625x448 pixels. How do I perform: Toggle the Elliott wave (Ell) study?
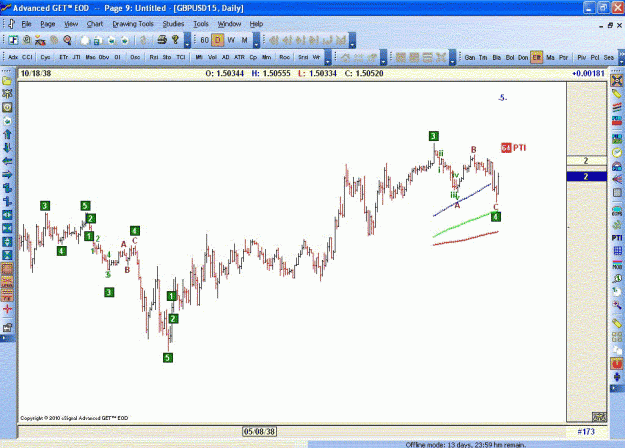[537, 57]
